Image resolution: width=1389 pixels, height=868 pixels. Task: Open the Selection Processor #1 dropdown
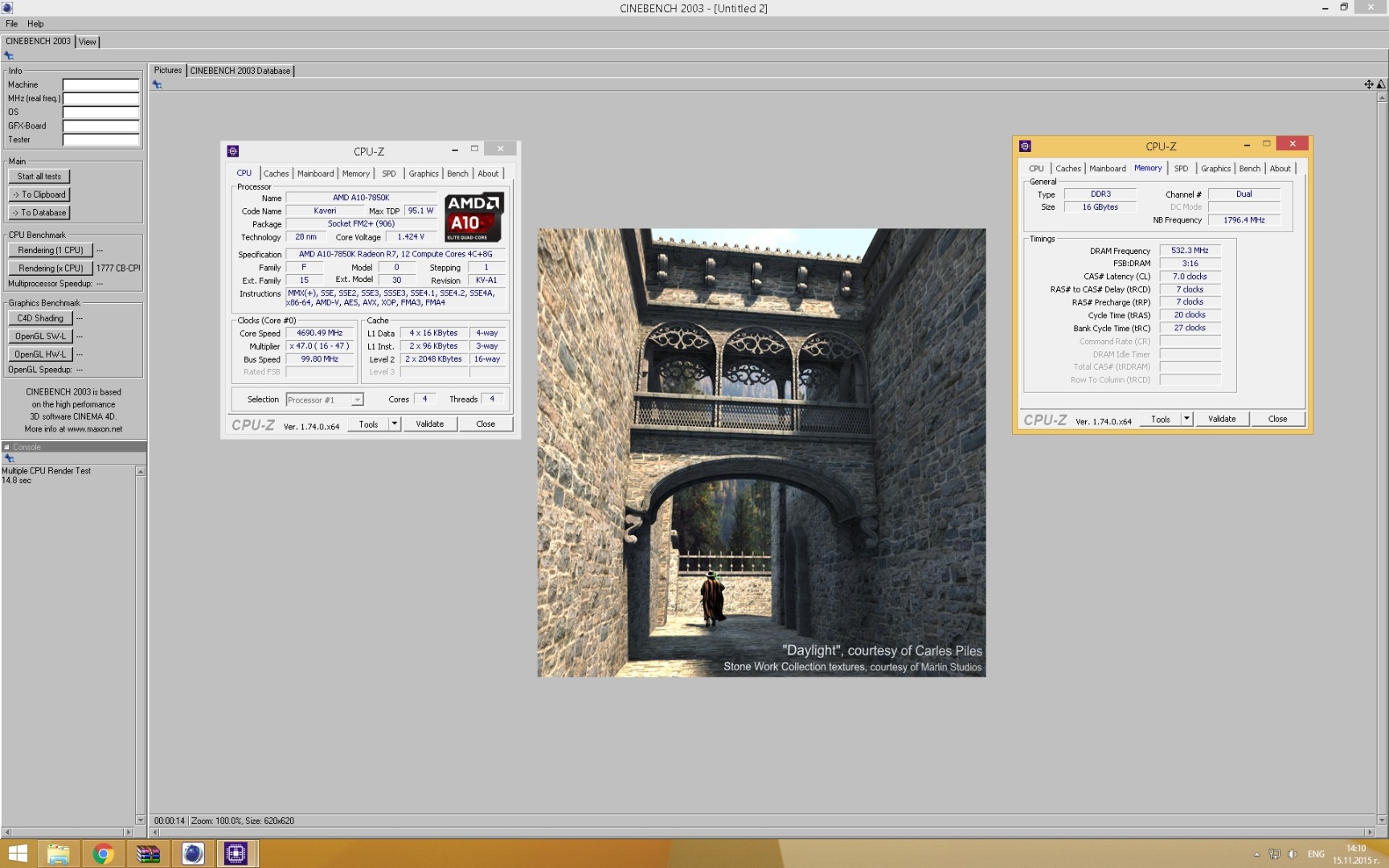coord(325,399)
